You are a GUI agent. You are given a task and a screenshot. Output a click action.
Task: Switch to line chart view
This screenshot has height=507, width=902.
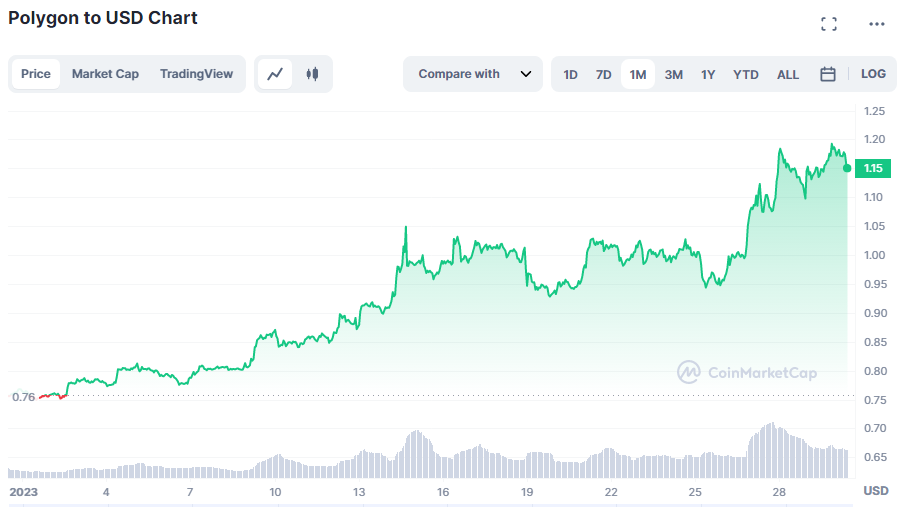(x=275, y=74)
